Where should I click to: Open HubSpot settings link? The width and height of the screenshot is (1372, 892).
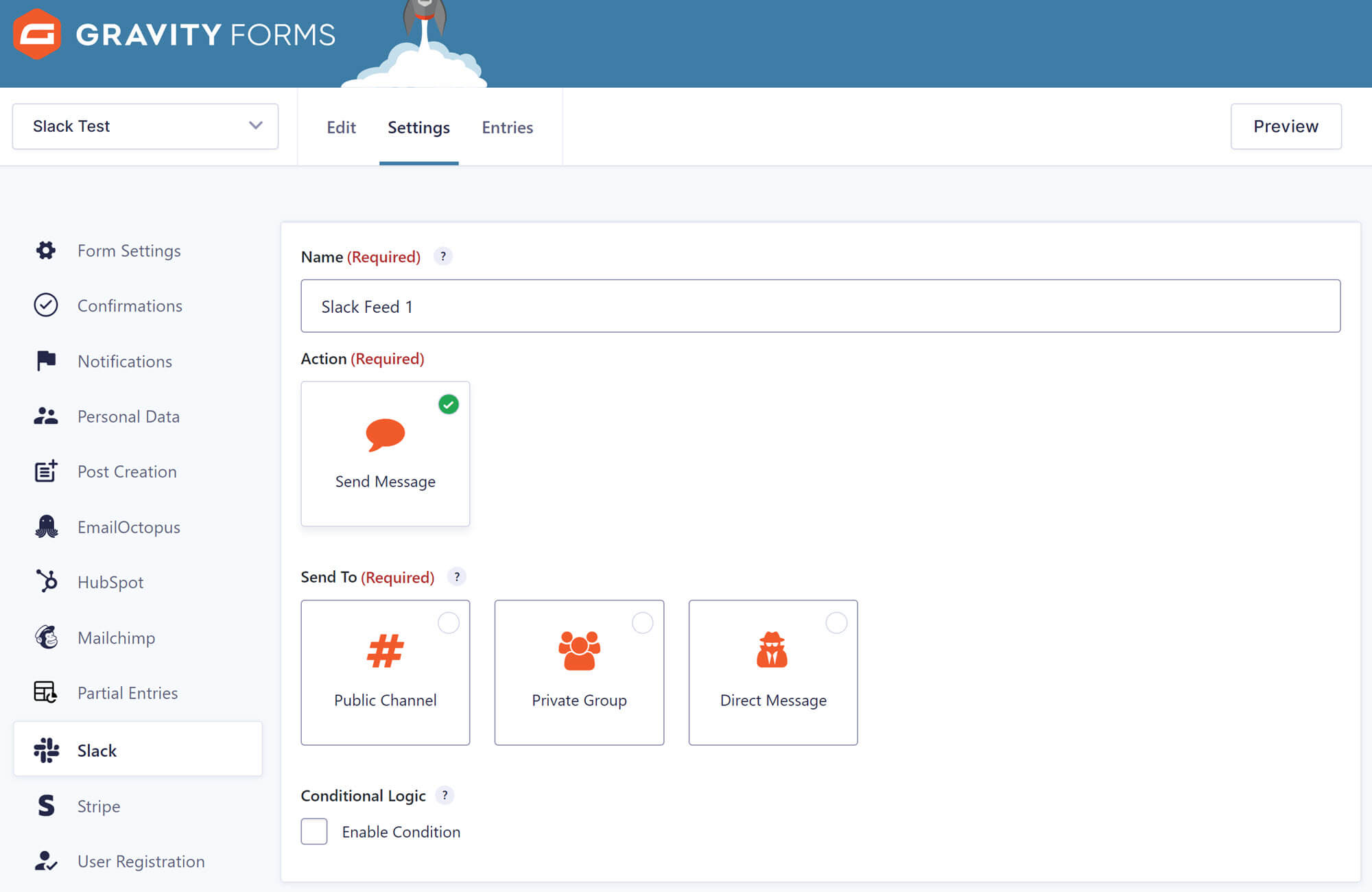[x=110, y=582]
